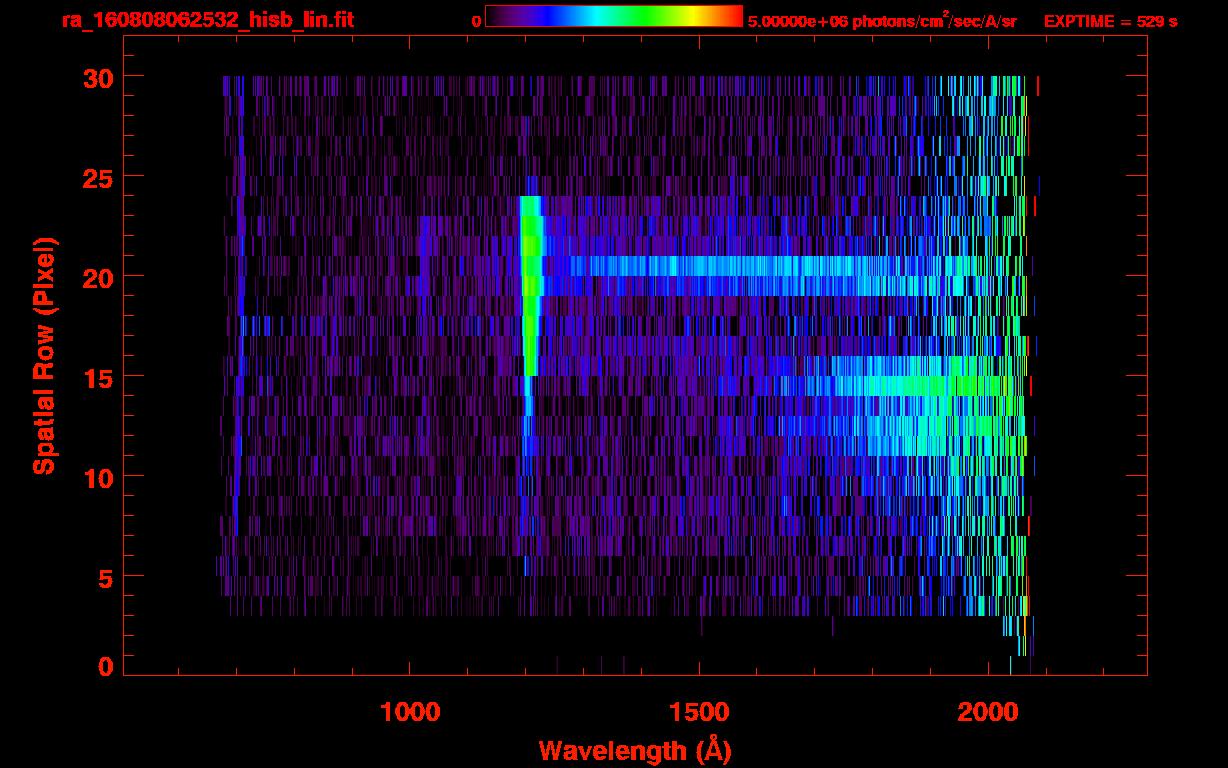Click the rainbow color scale bar

pyautogui.click(x=614, y=17)
